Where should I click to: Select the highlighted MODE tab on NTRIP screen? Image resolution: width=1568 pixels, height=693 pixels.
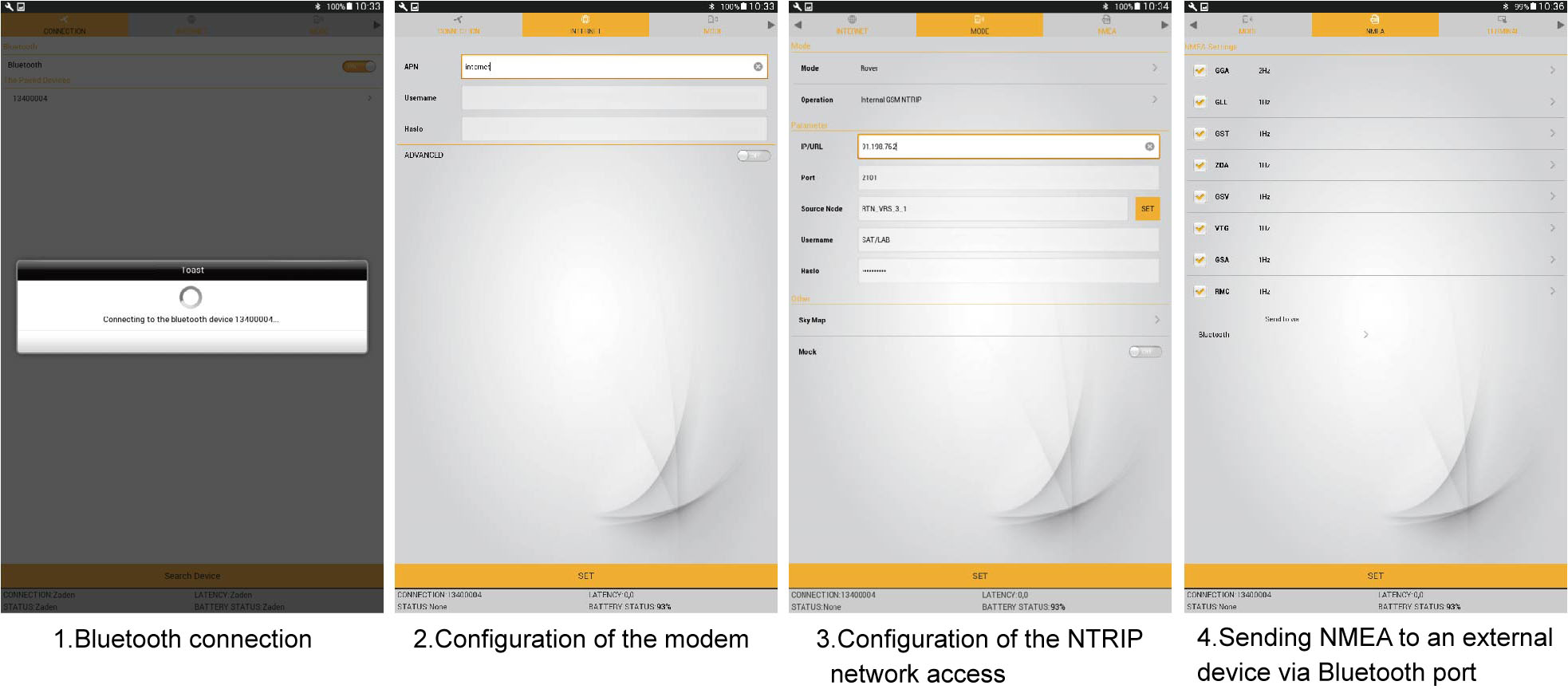(x=979, y=25)
